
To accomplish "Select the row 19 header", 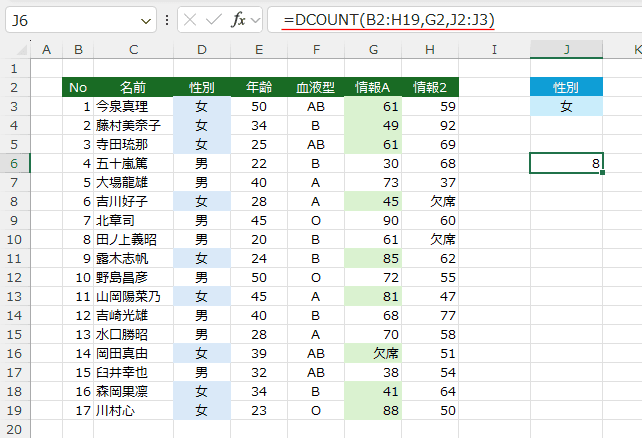I will tap(15, 410).
